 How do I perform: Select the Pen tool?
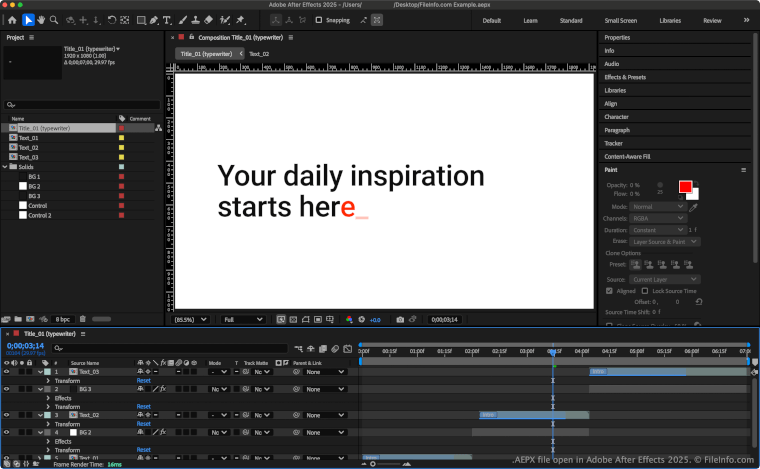152,20
